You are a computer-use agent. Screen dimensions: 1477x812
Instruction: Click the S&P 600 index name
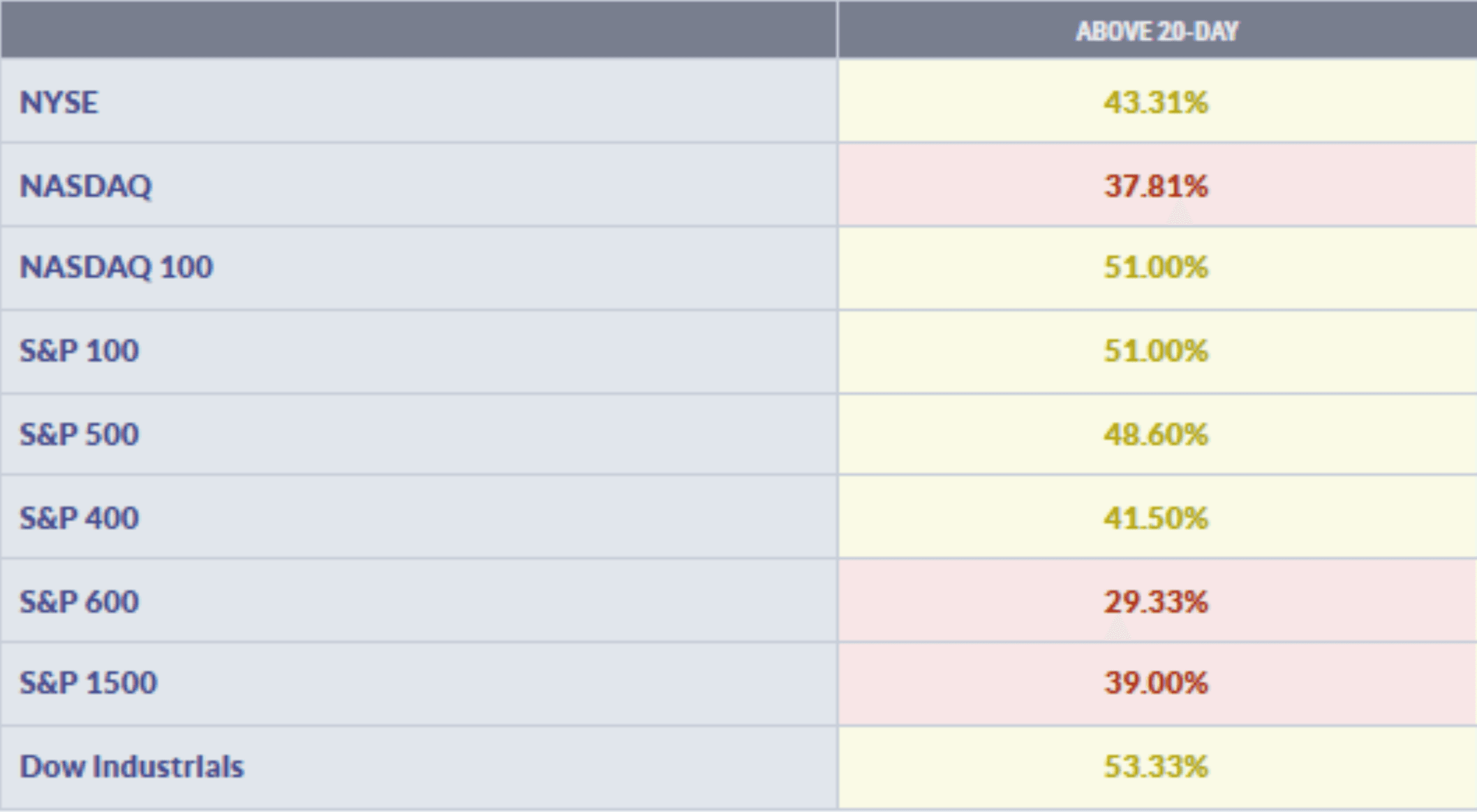(79, 601)
